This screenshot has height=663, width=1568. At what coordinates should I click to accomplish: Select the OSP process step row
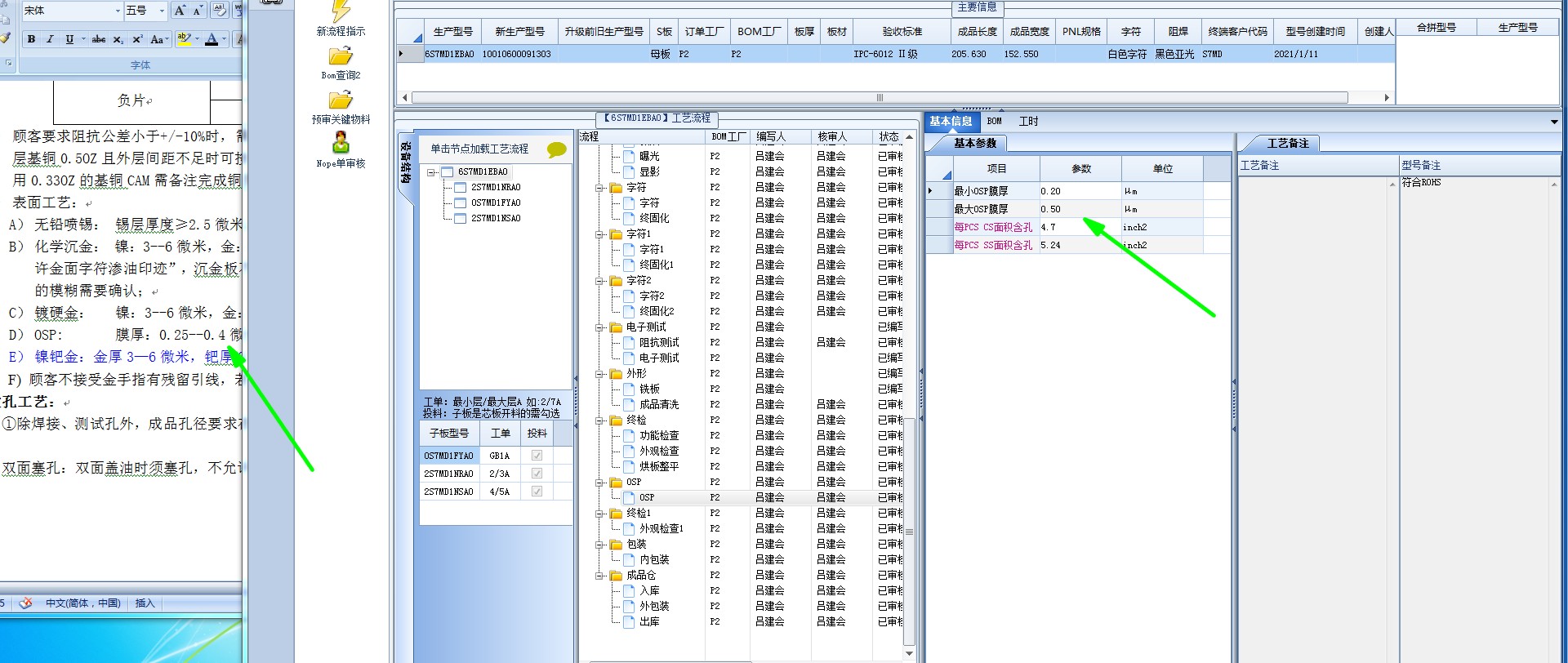(x=742, y=497)
